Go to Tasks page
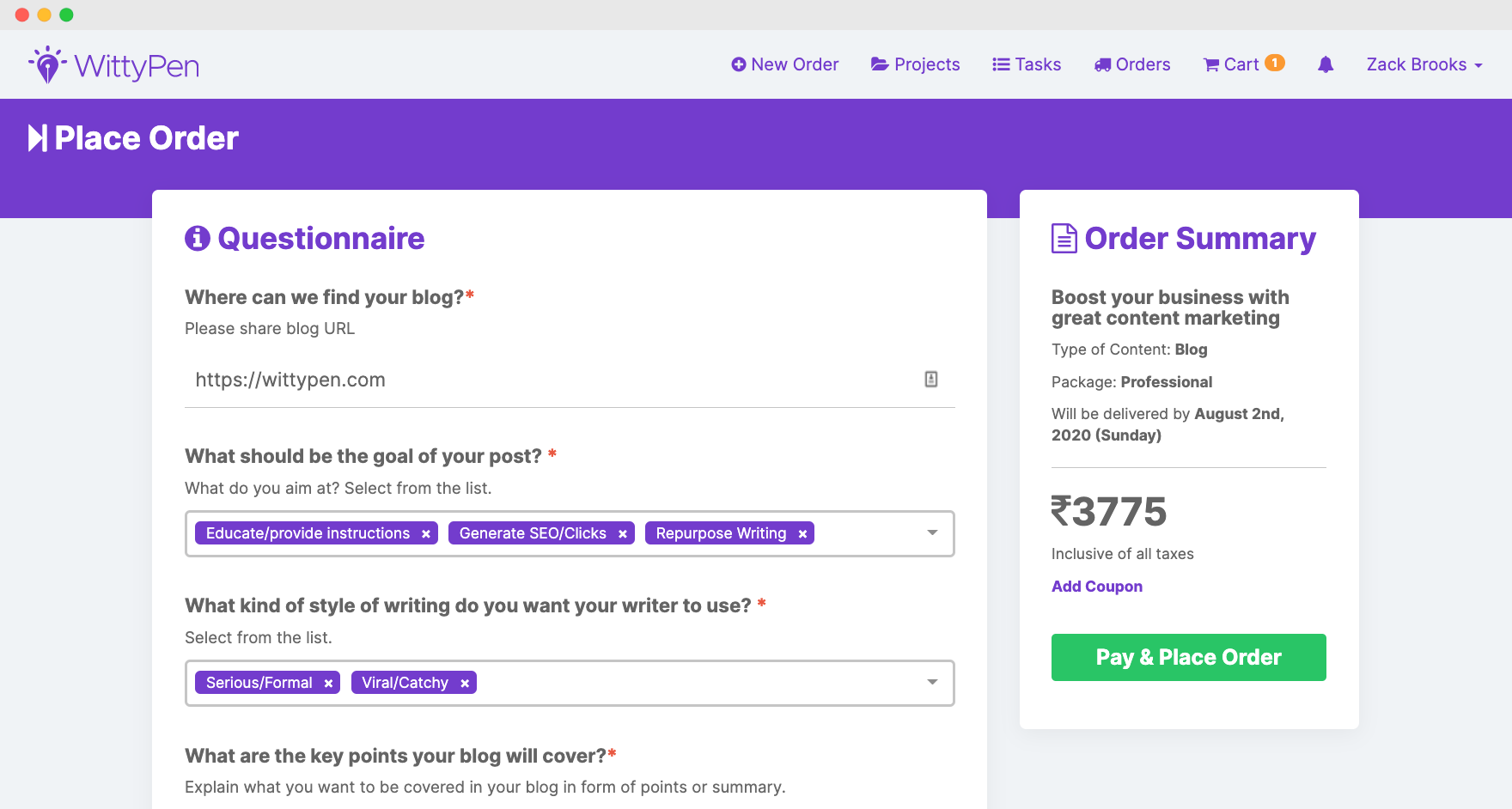This screenshot has height=809, width=1512. [x=1027, y=64]
